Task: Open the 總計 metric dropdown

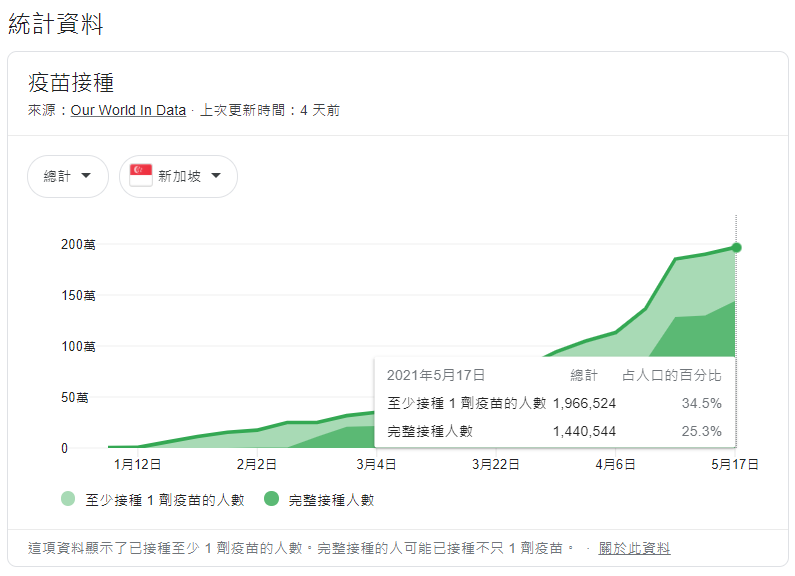Action: click(67, 176)
